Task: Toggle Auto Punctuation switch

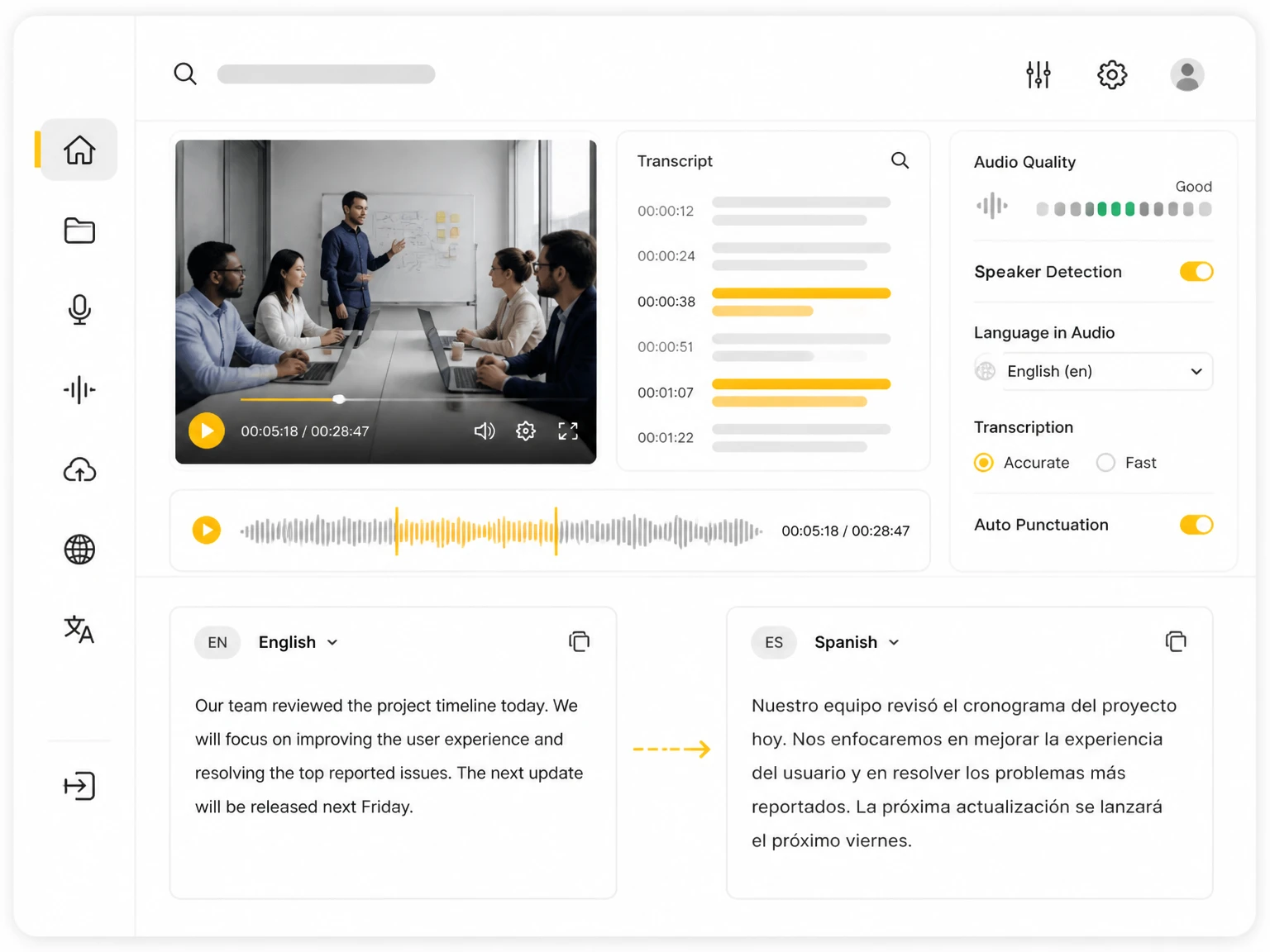Action: coord(1196,525)
